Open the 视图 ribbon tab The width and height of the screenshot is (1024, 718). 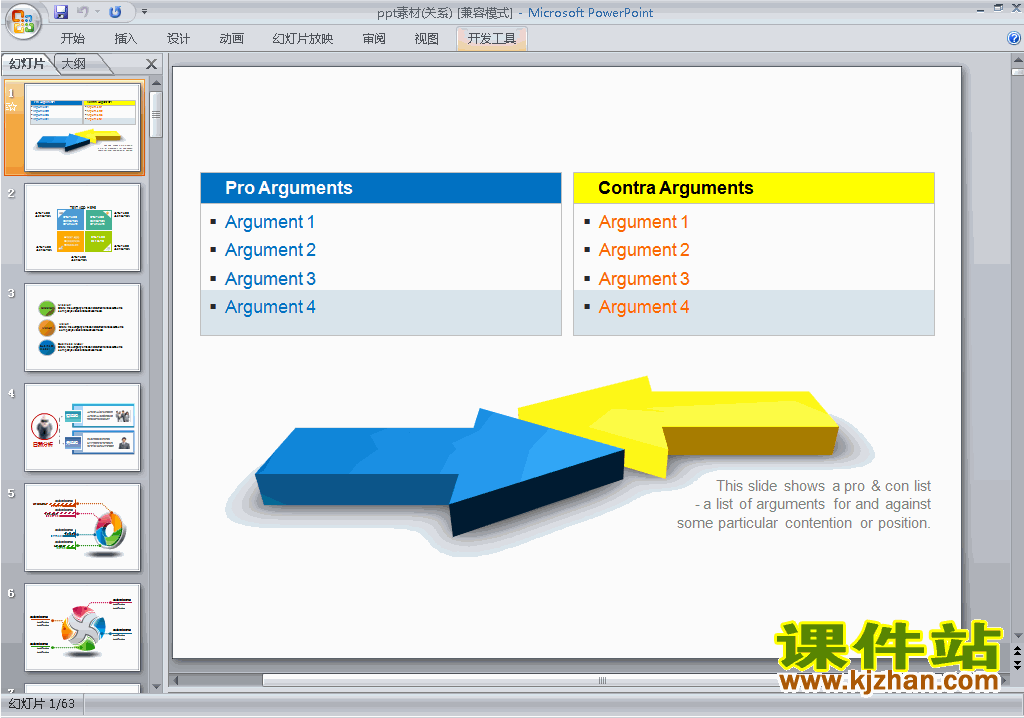426,39
